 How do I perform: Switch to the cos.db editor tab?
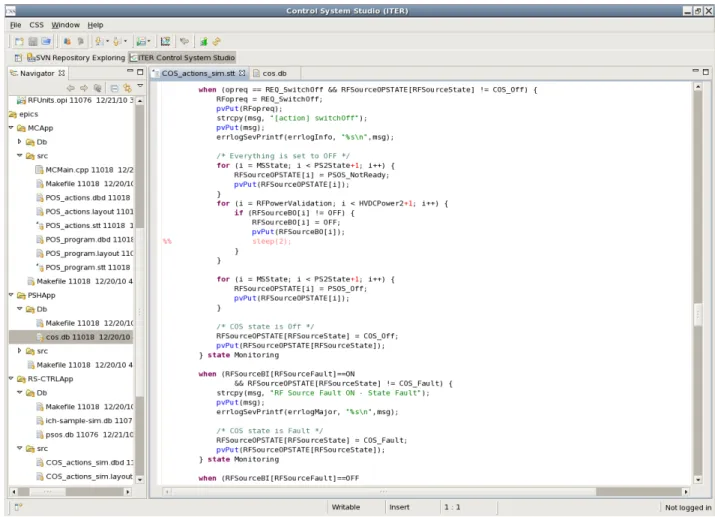click(x=274, y=73)
